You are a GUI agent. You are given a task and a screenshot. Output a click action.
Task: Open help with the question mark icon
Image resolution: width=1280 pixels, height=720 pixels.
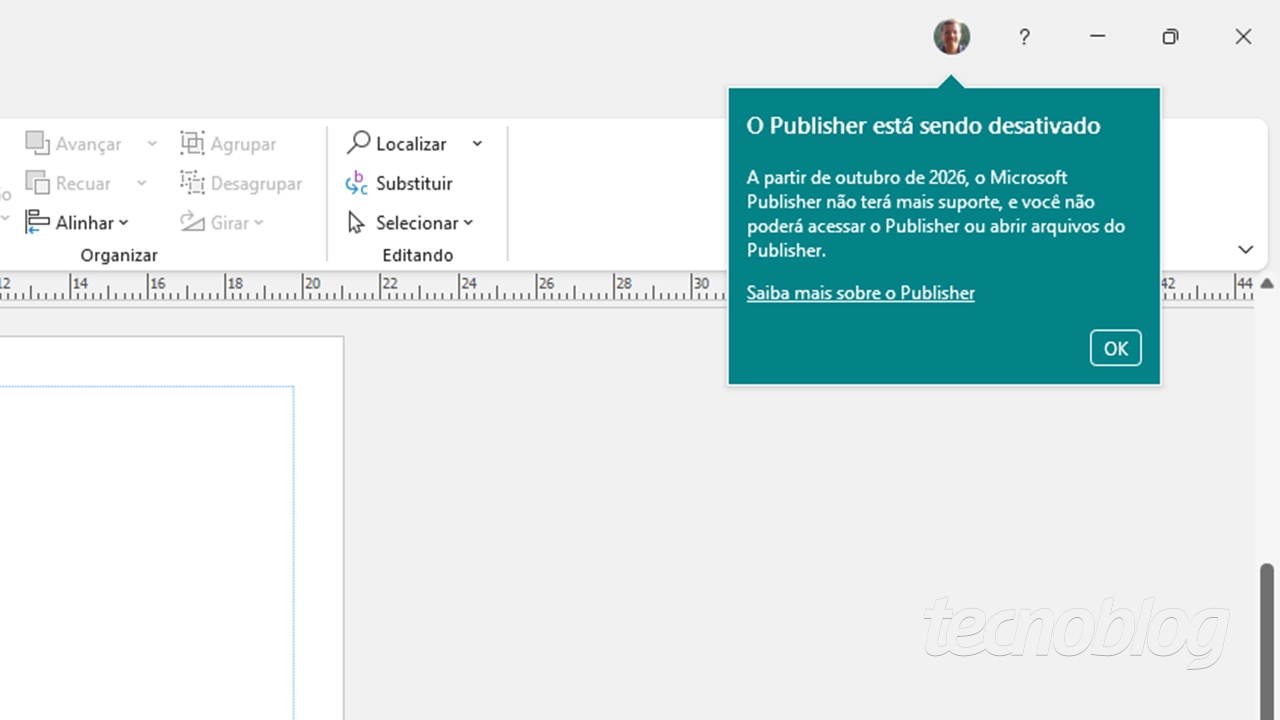click(1024, 37)
